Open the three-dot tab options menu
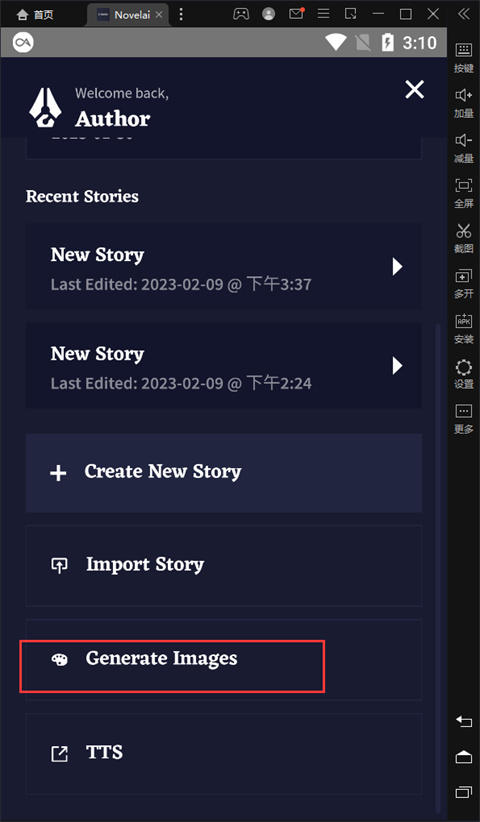 (181, 14)
